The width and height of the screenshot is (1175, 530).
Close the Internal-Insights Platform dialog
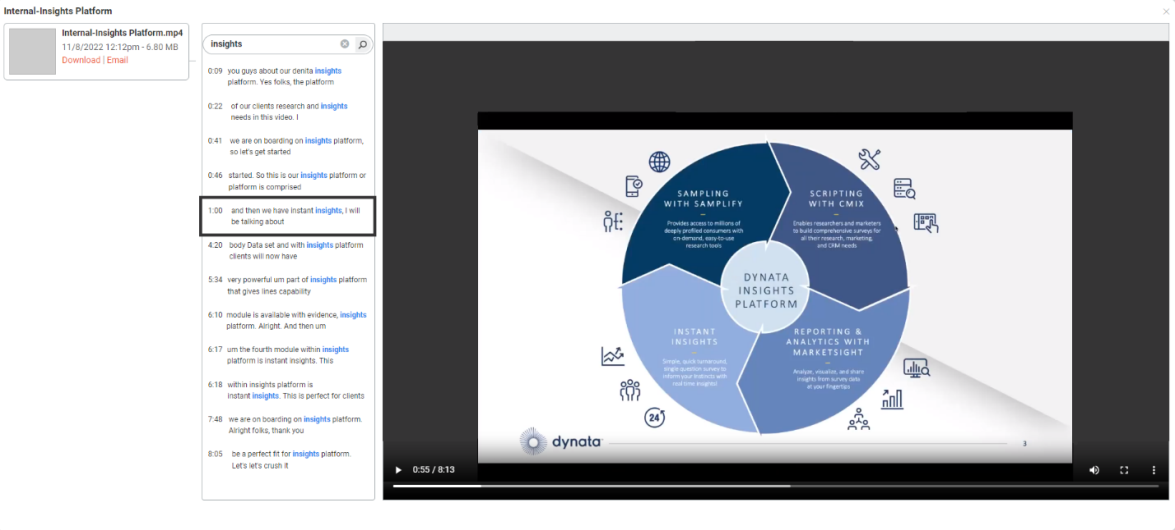1165,11
